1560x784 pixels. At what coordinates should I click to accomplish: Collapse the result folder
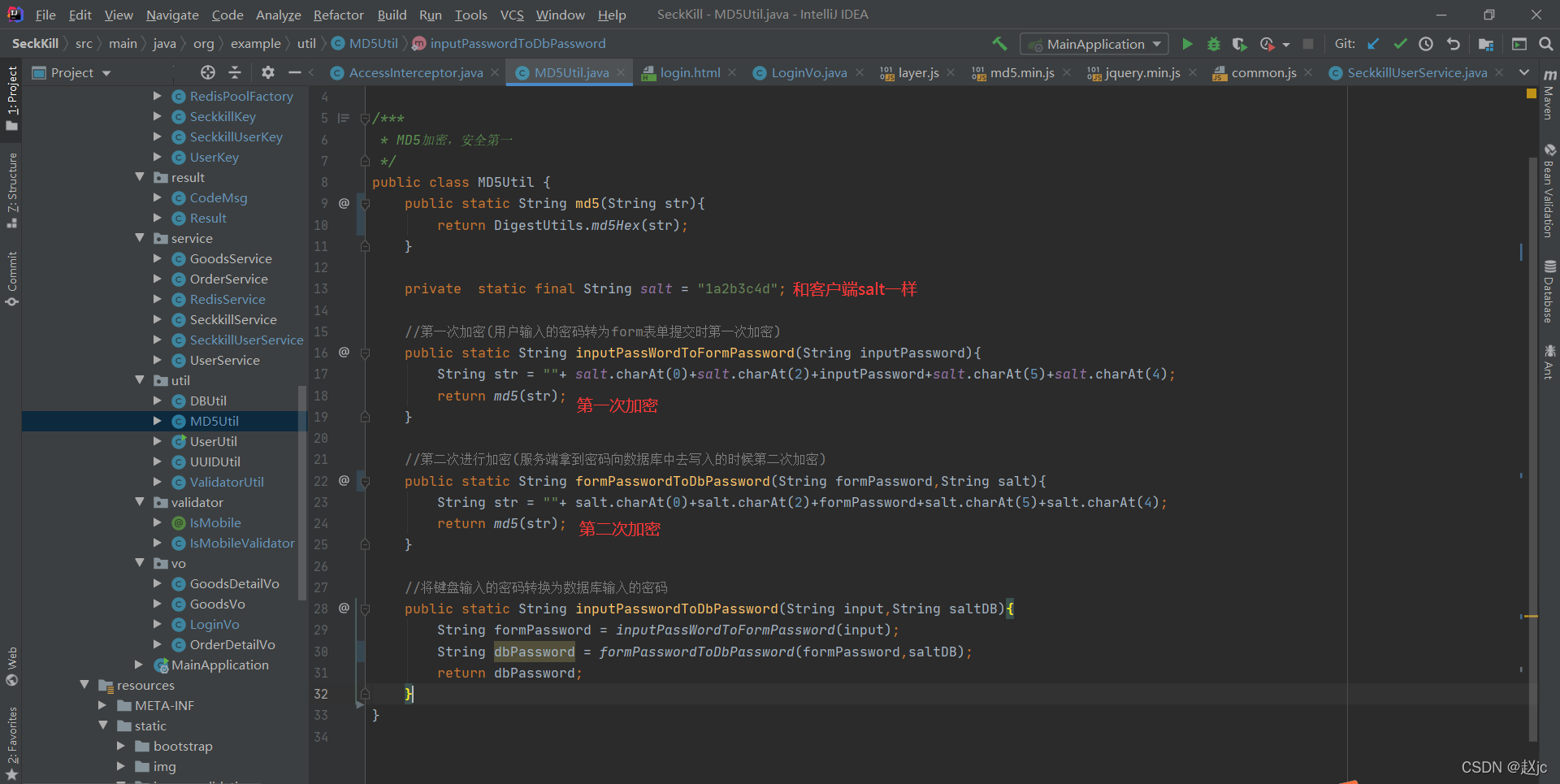[x=140, y=177]
